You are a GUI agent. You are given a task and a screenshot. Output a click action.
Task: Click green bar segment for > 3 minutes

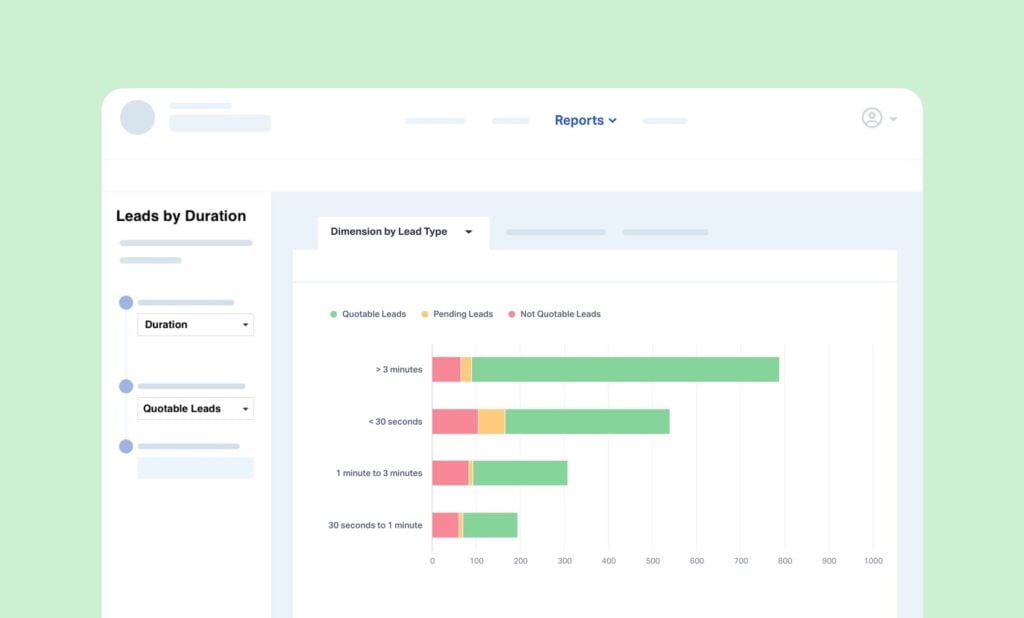point(625,369)
